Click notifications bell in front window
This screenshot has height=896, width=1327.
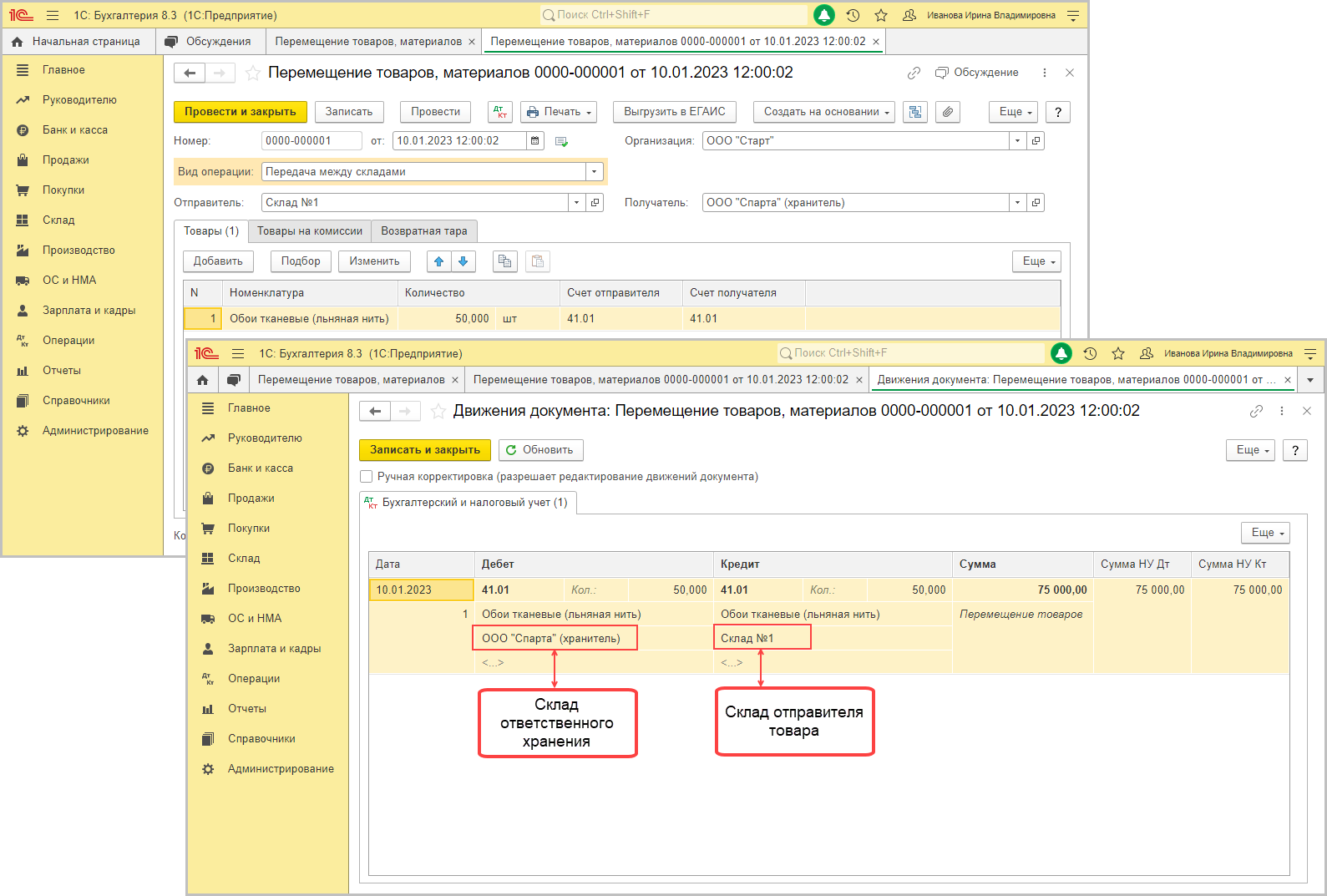(1061, 353)
